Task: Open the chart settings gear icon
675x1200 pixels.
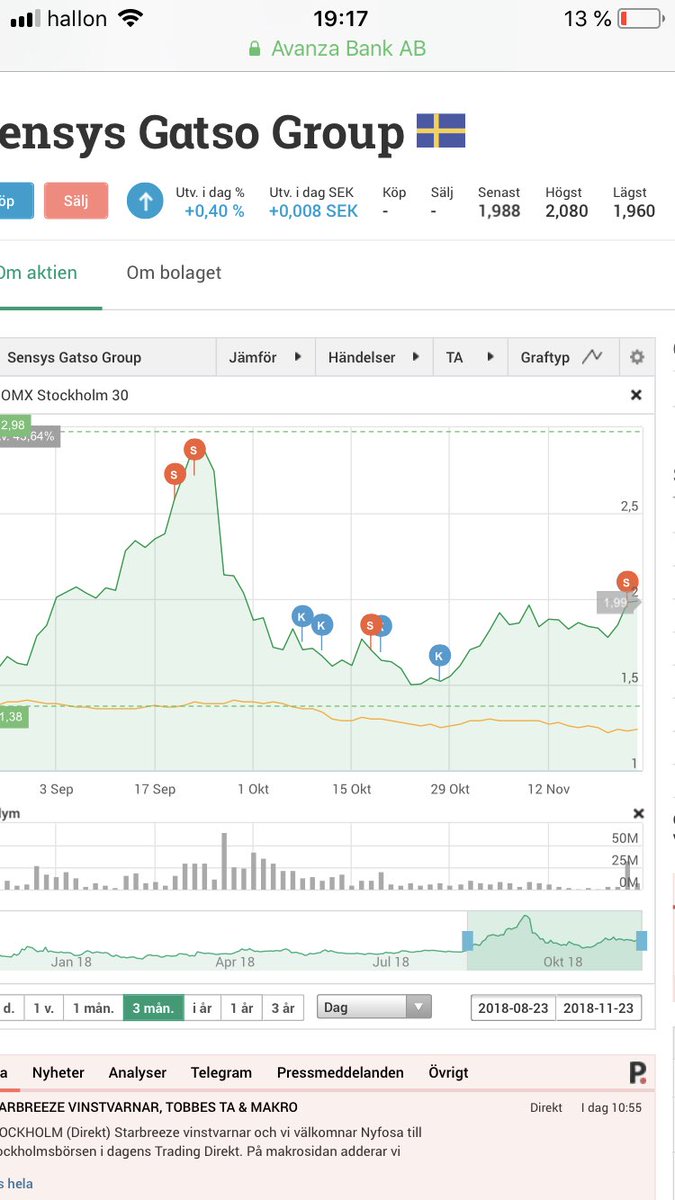Action: [636, 357]
